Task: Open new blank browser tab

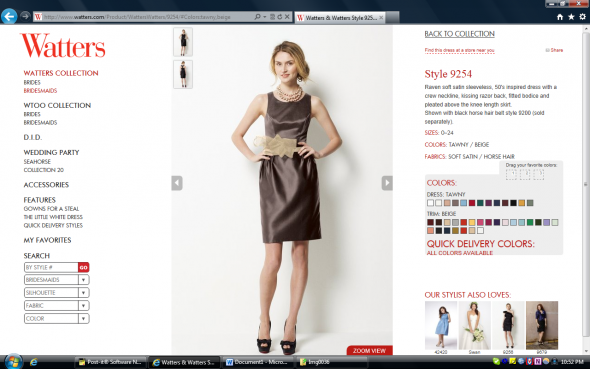Action: pyautogui.click(x=392, y=18)
